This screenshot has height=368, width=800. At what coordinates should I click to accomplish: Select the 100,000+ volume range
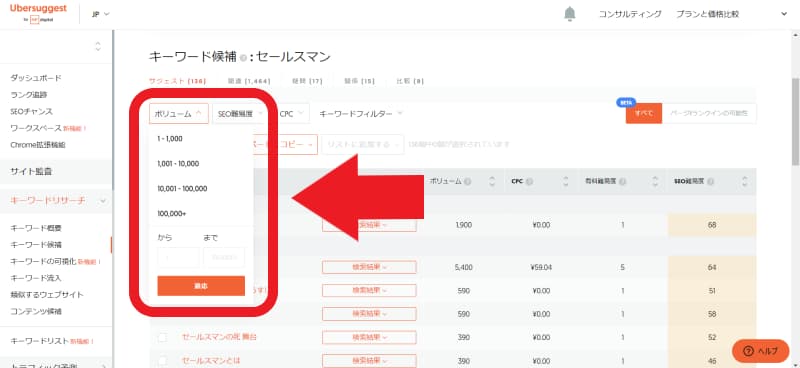171,213
